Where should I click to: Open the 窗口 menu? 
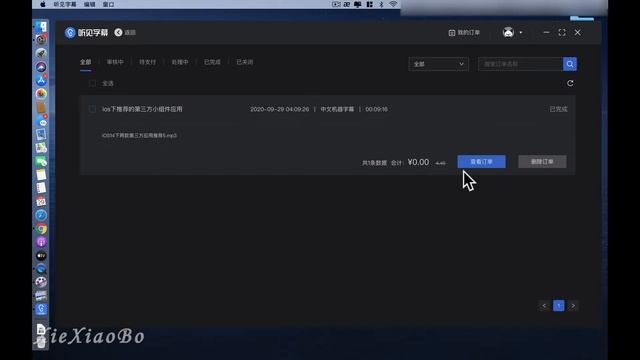[108, 4]
